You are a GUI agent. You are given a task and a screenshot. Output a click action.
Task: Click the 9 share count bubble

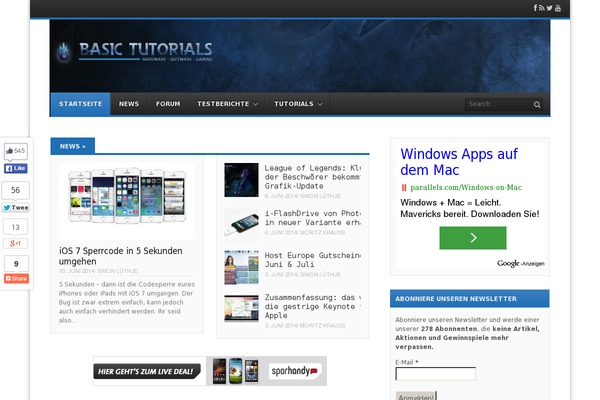coord(16,264)
